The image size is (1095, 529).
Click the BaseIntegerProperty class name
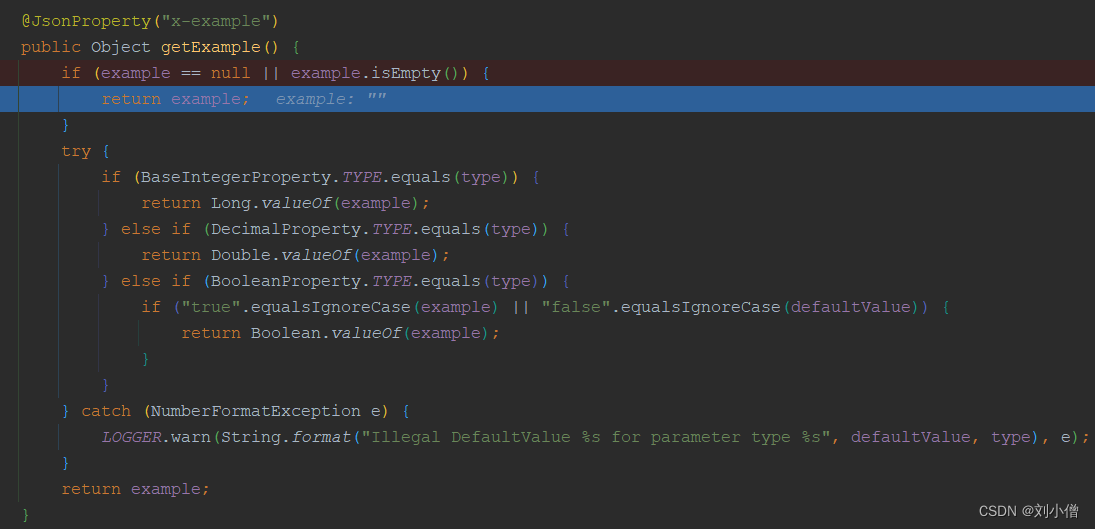[236, 177]
